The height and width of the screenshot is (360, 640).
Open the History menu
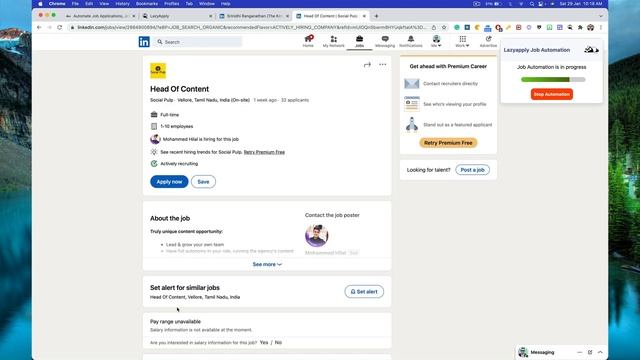[122, 4]
